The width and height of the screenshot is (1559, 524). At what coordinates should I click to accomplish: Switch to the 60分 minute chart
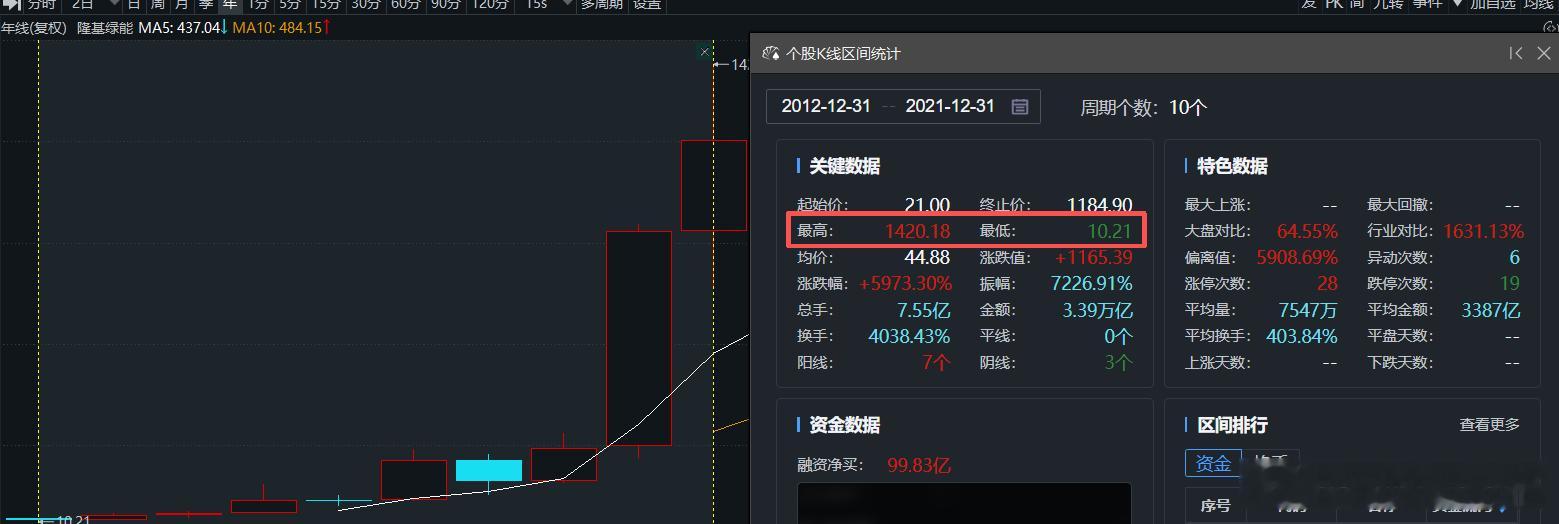tap(406, 4)
